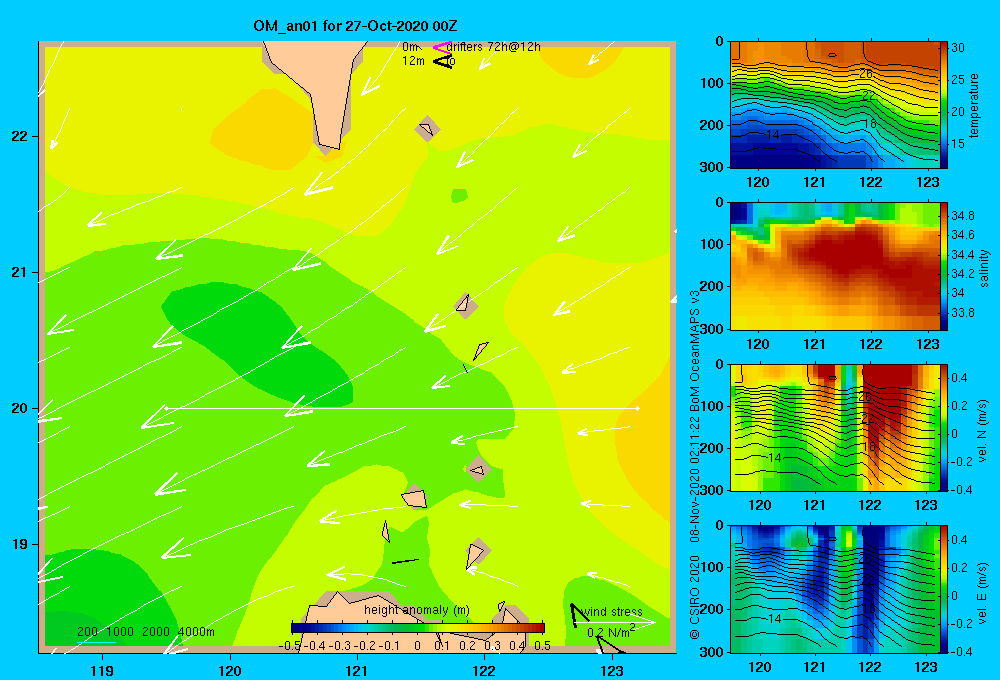Click the title 'OM_an01 for 27-Oct-2020 00Z'
Screen dimensions: 1000x680
coord(355,26)
